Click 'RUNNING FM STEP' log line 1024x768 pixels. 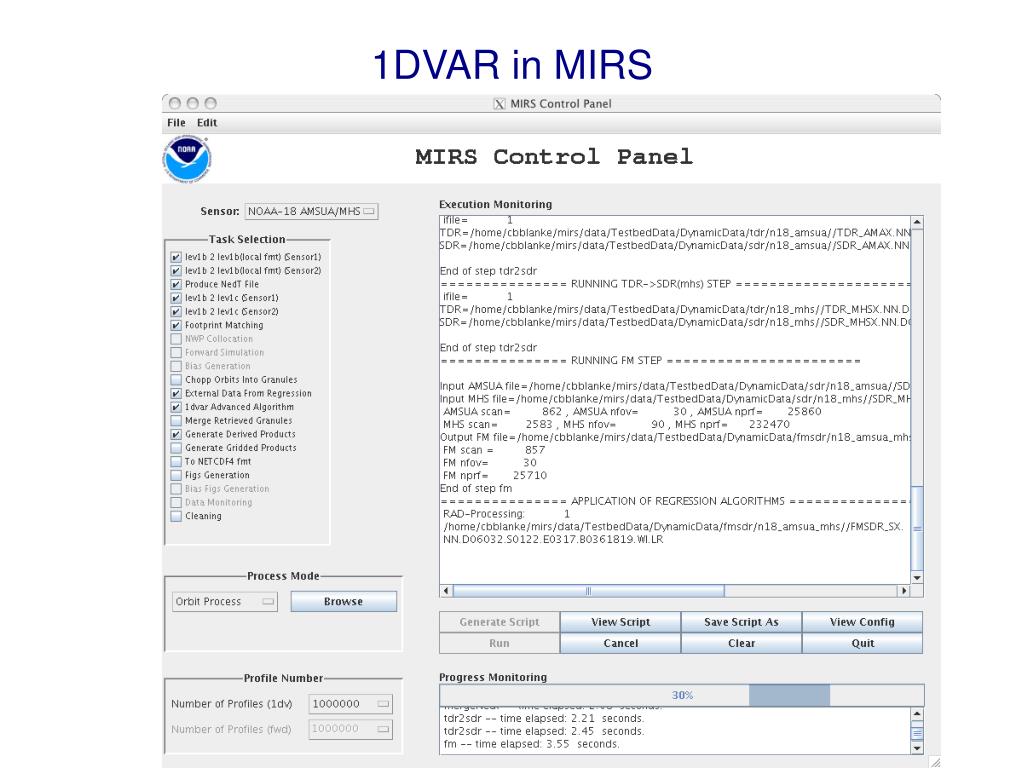point(650,360)
